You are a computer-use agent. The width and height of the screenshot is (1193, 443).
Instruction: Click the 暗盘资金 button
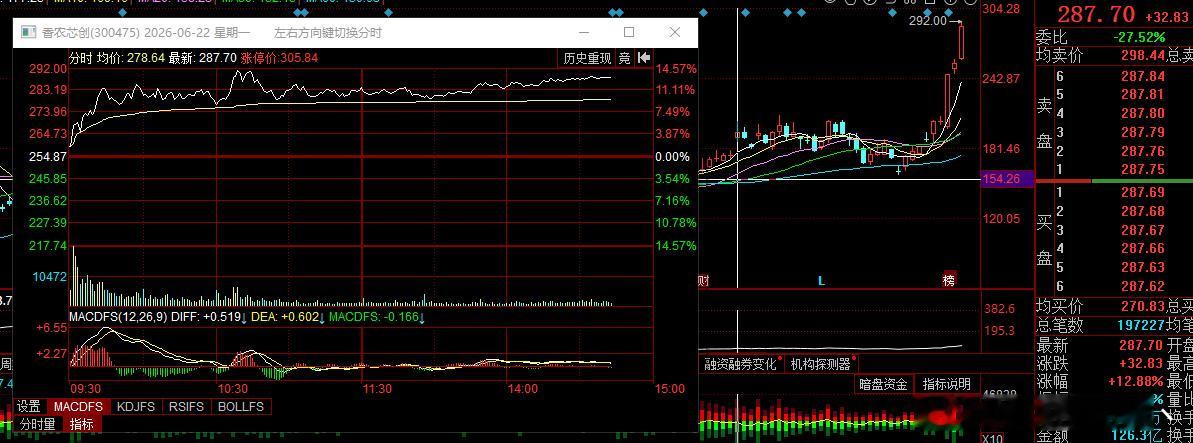[x=883, y=384]
